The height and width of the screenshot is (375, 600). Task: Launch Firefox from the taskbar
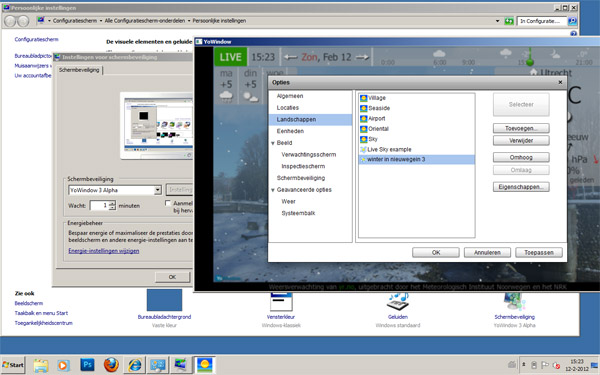111,365
